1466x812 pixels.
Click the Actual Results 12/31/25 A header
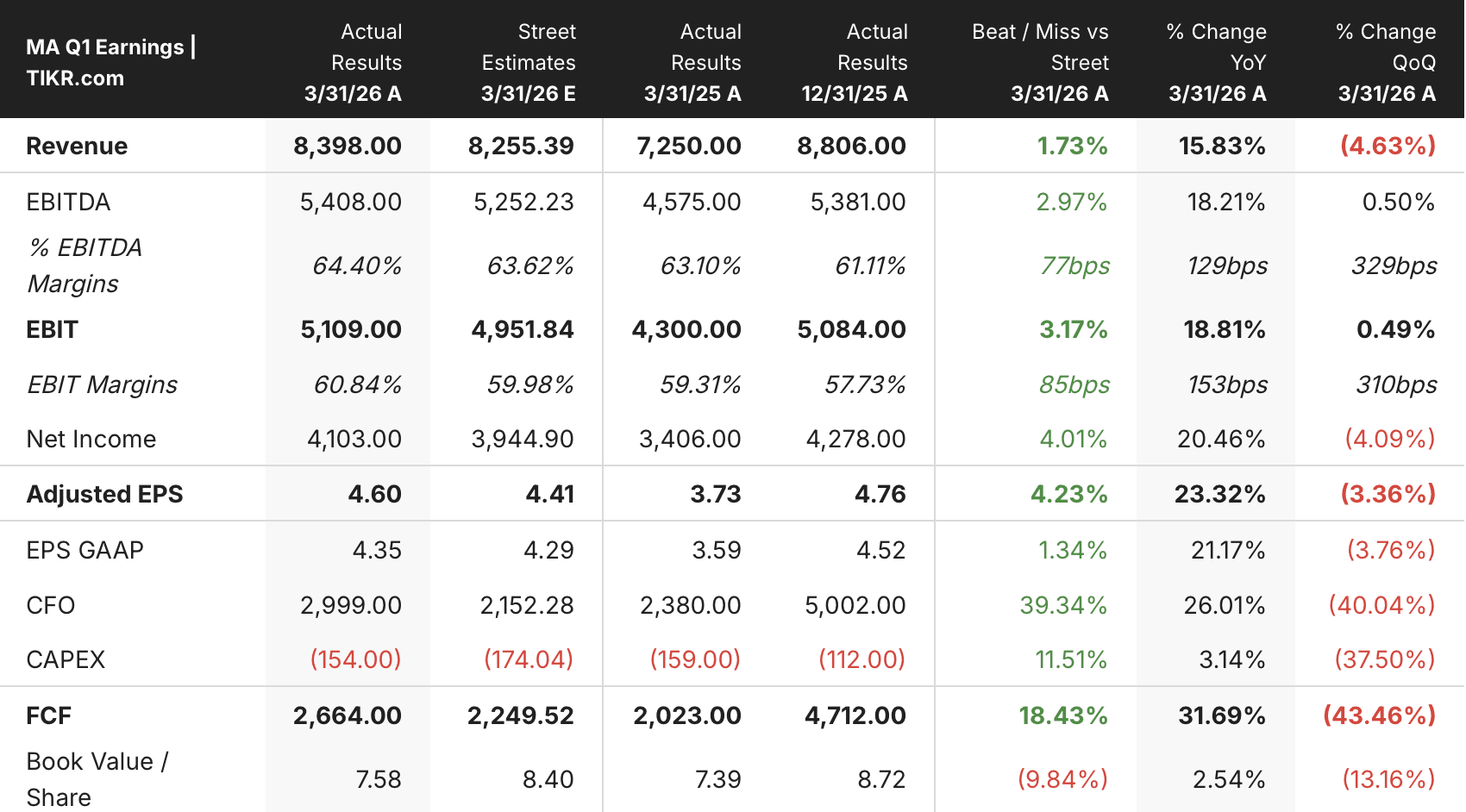[x=854, y=62]
